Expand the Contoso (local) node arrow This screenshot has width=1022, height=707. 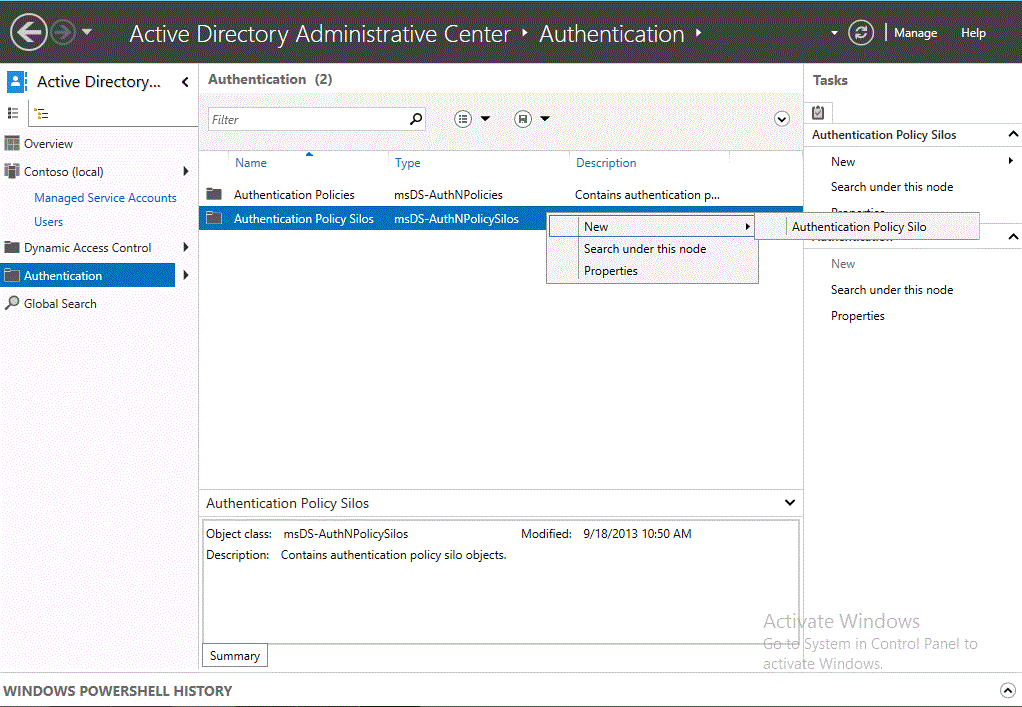pos(186,171)
